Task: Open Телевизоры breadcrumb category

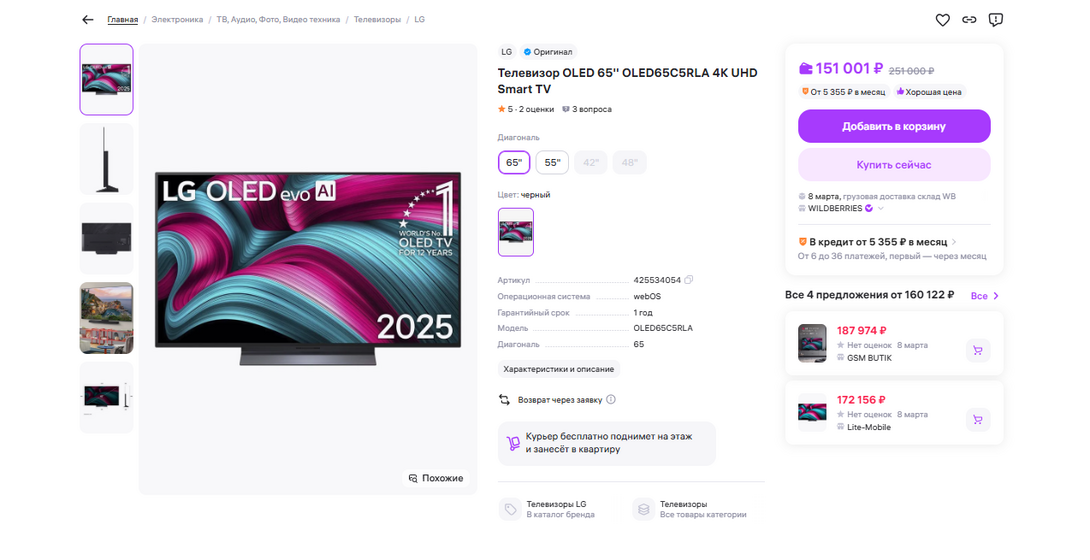Action: (379, 20)
